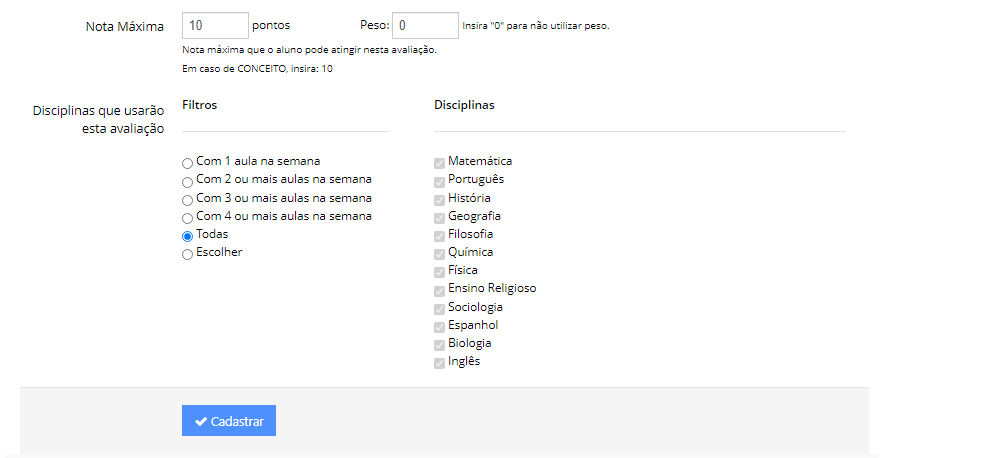Toggle the Português checkbox
Viewport: 1005px width, 458px height.
tap(439, 181)
